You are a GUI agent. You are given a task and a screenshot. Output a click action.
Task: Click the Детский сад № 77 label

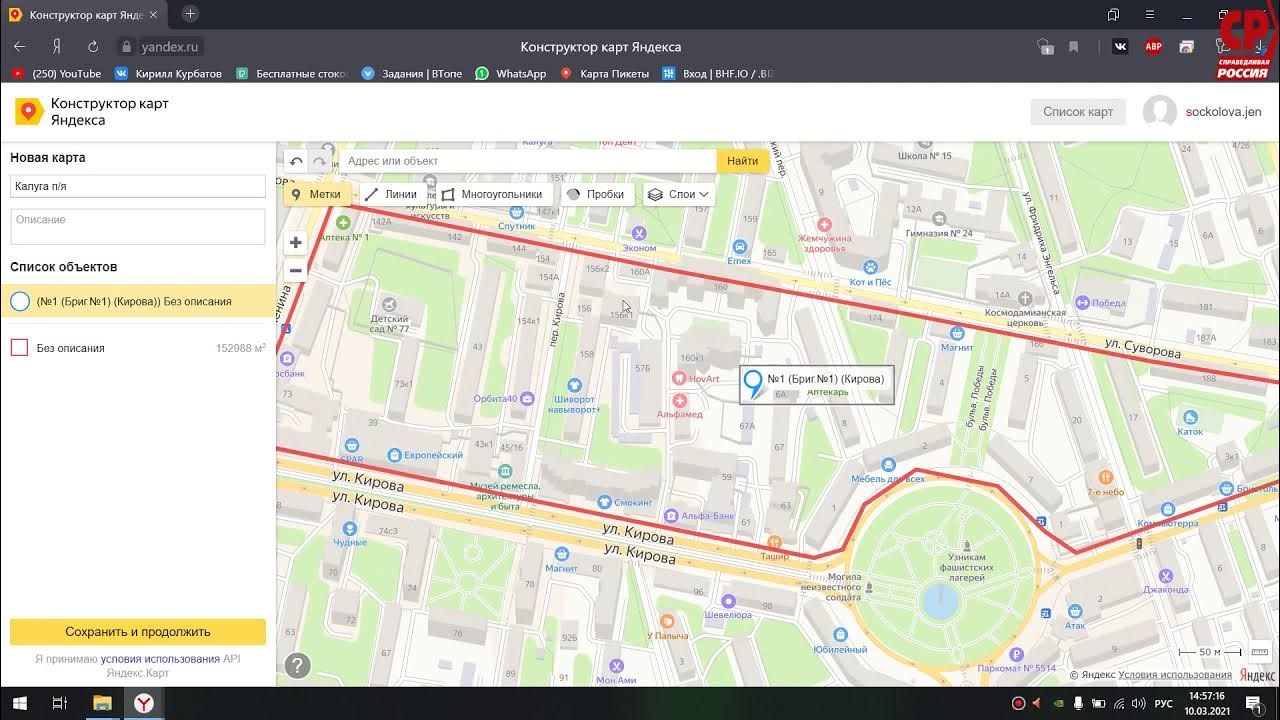point(390,323)
